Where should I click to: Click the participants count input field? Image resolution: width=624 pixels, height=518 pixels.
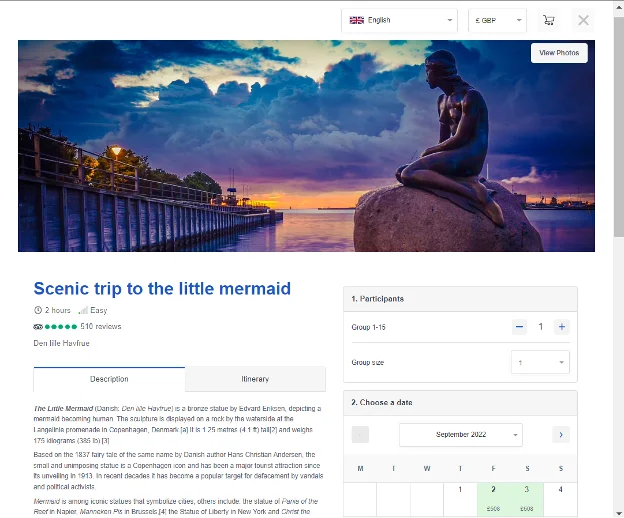click(540, 327)
